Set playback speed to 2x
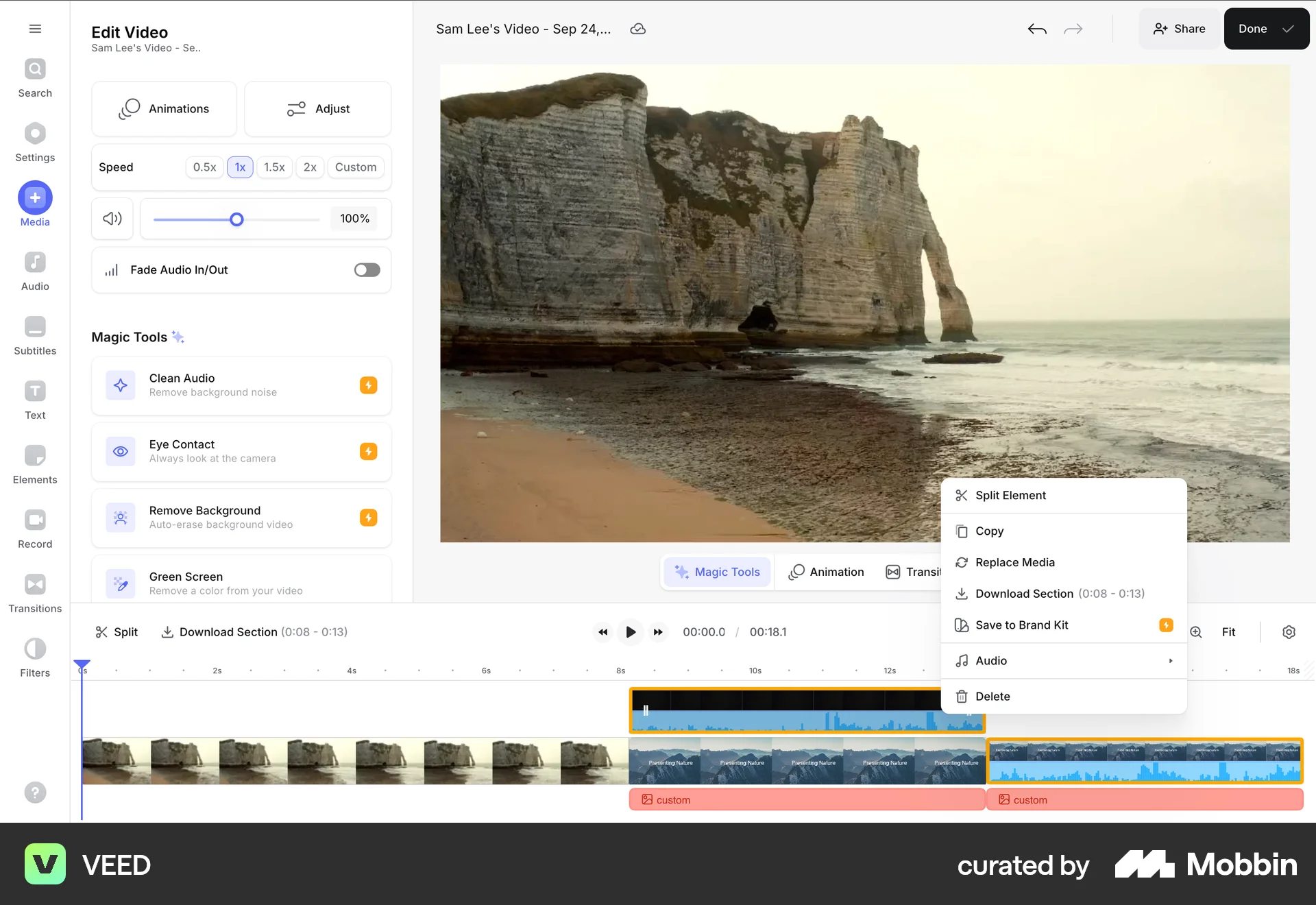This screenshot has height=905, width=1316. 310,167
